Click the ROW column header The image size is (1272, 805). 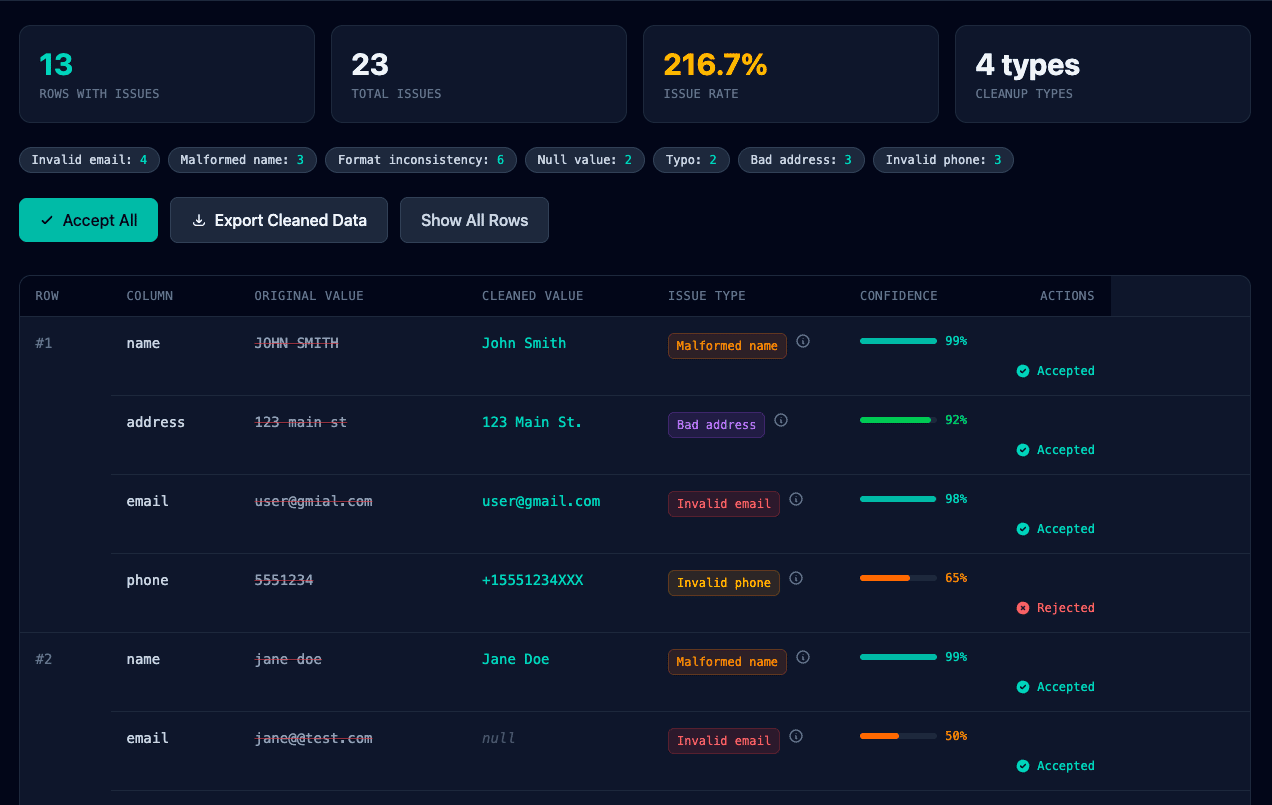pyautogui.click(x=47, y=296)
